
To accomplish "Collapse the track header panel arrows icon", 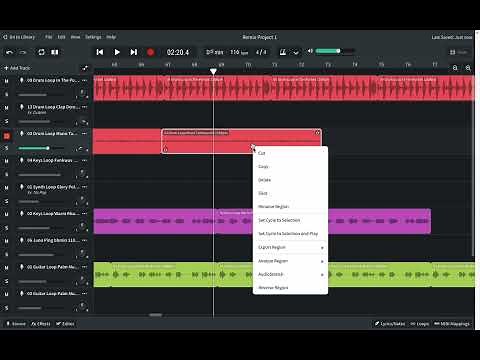I will (85, 68).
